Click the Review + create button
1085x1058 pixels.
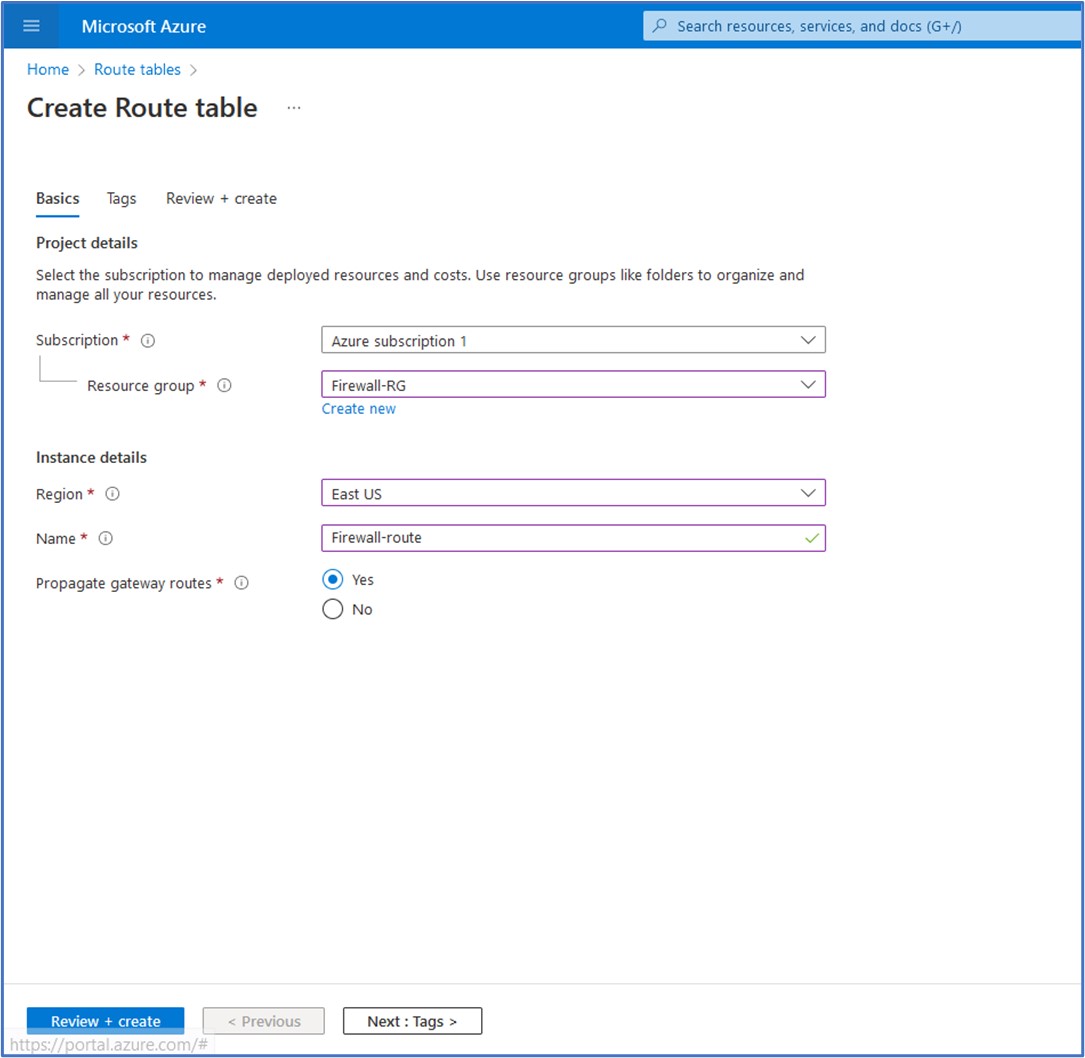[x=105, y=1021]
